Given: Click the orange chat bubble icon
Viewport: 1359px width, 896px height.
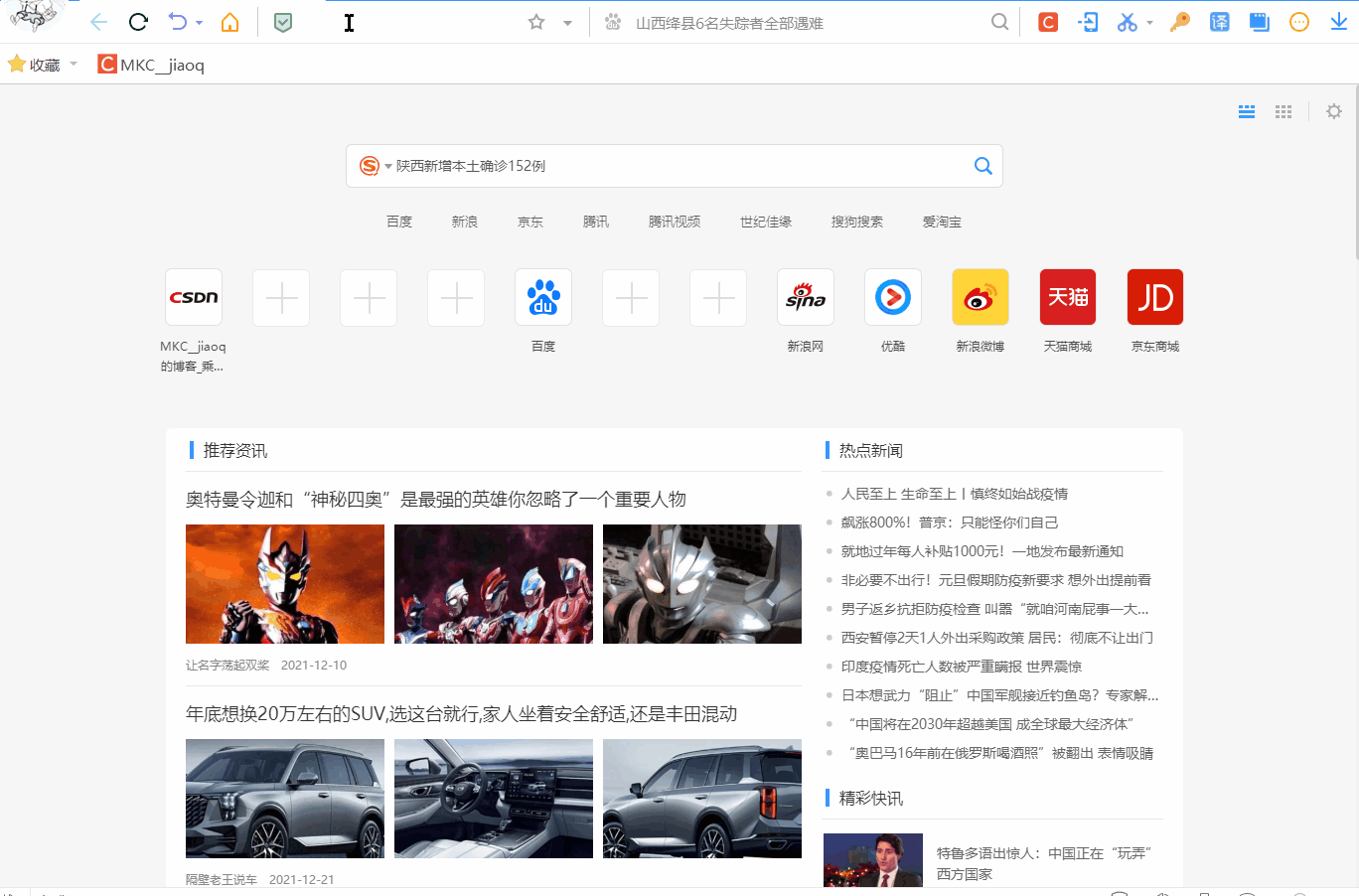Looking at the screenshot, I should tap(1299, 22).
